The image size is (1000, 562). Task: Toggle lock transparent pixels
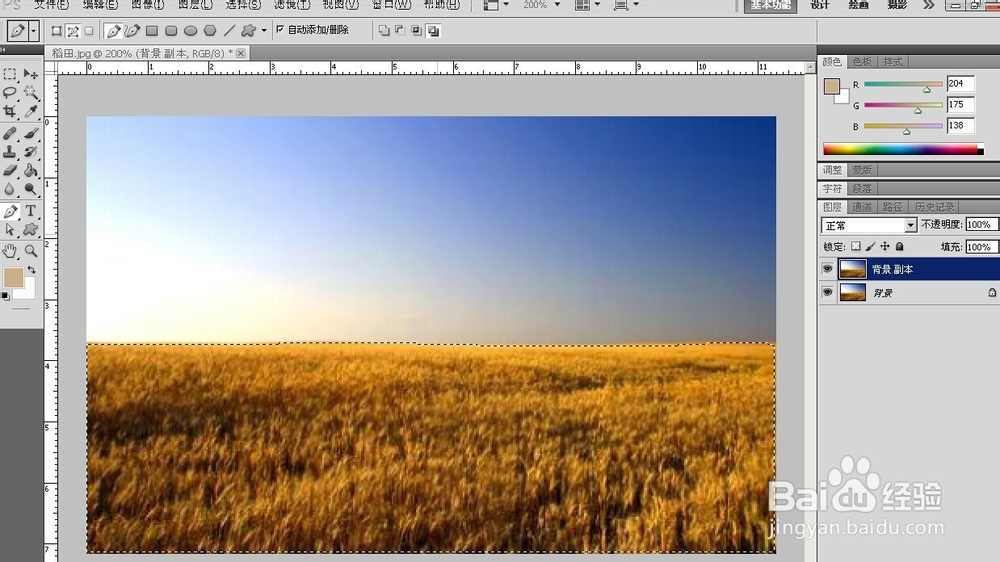[x=856, y=246]
